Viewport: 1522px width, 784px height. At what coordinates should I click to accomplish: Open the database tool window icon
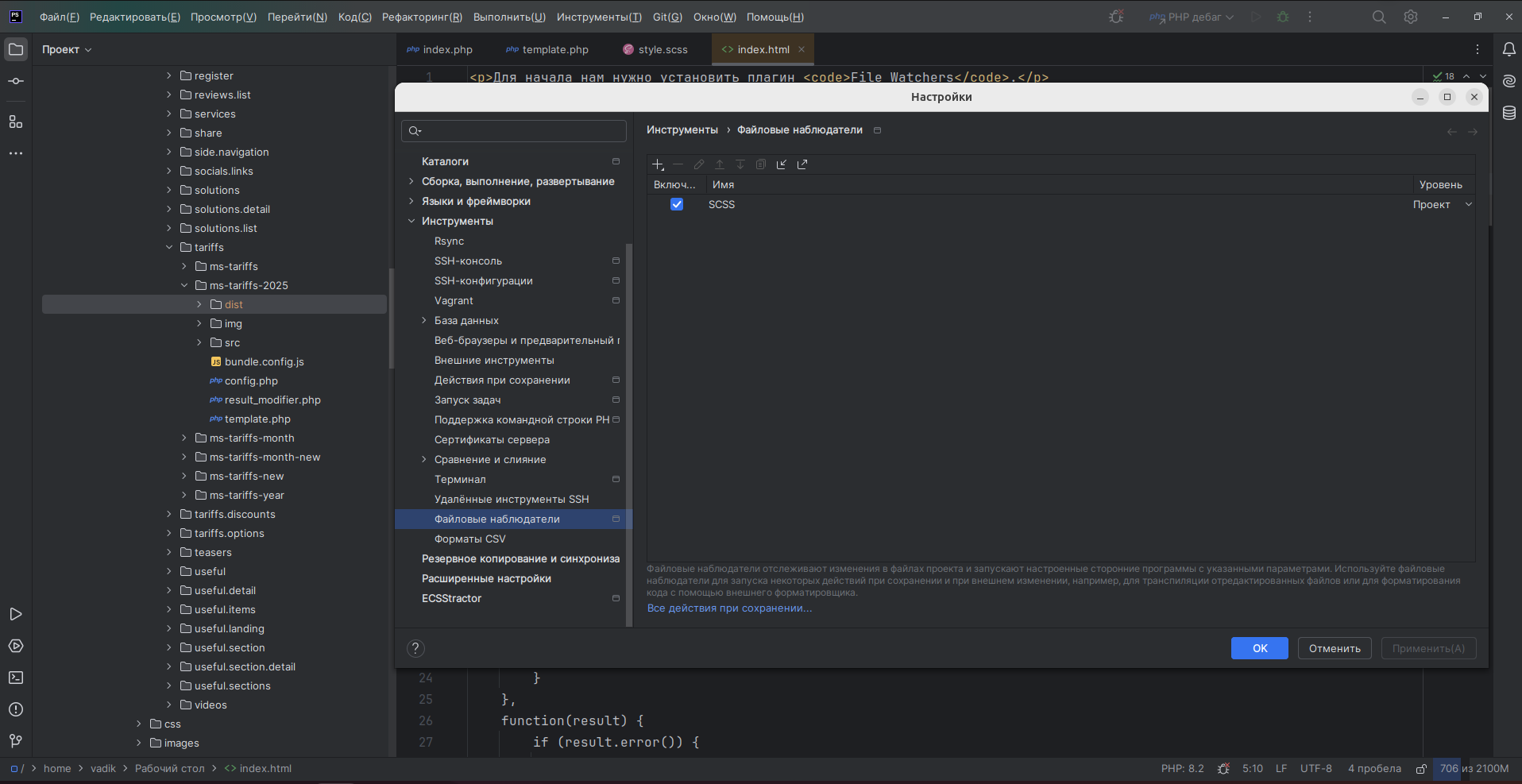1508,113
